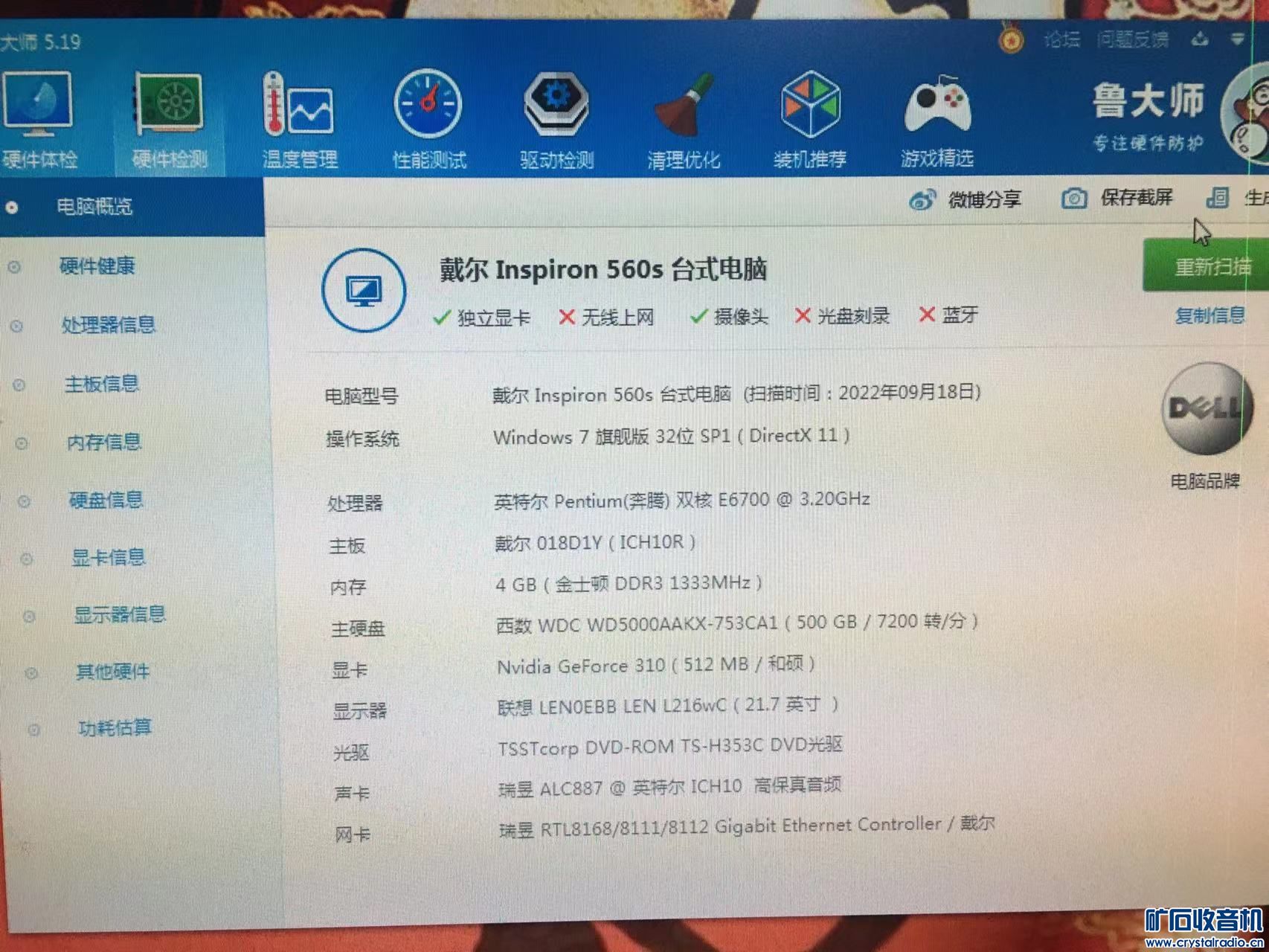Image resolution: width=1269 pixels, height=952 pixels.
Task: Open 功耗估算 in sidebar
Action: (x=115, y=727)
